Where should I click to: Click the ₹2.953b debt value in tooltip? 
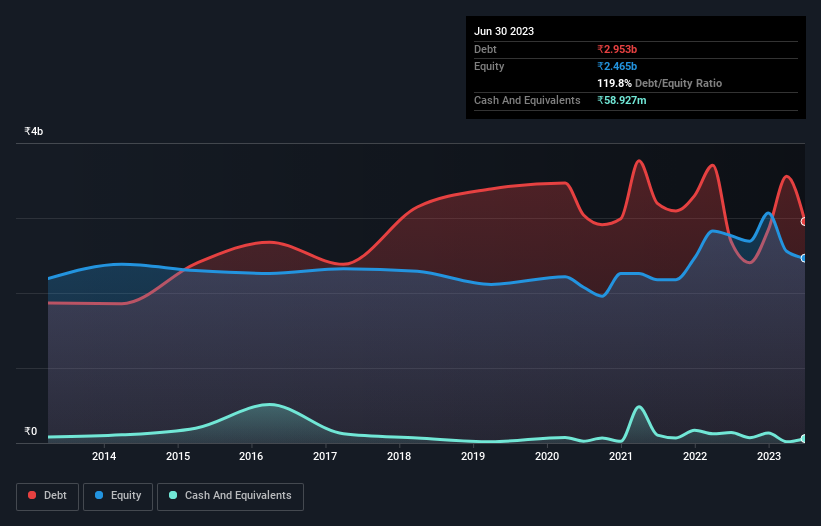point(617,49)
